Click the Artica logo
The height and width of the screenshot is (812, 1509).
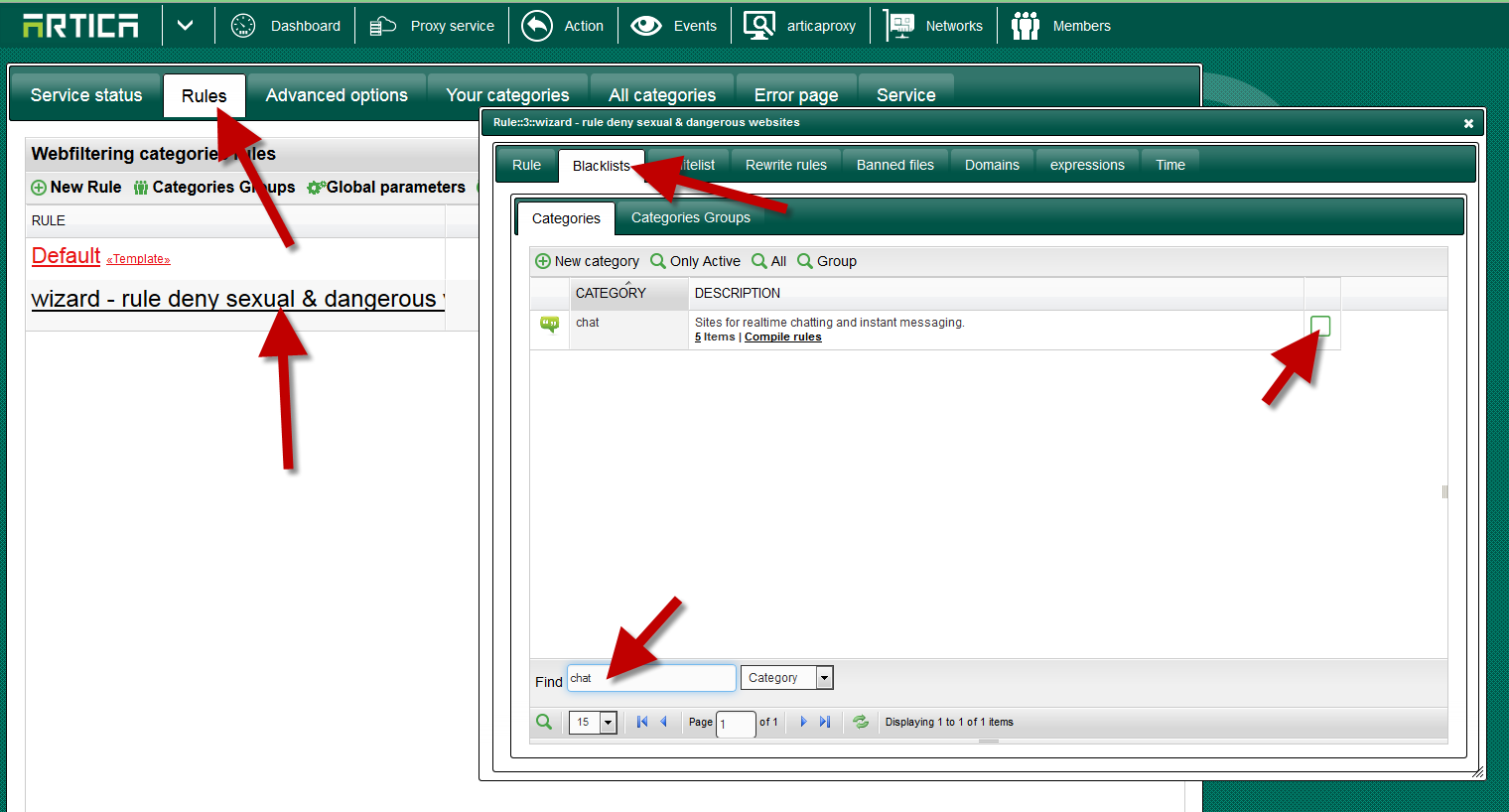80,26
